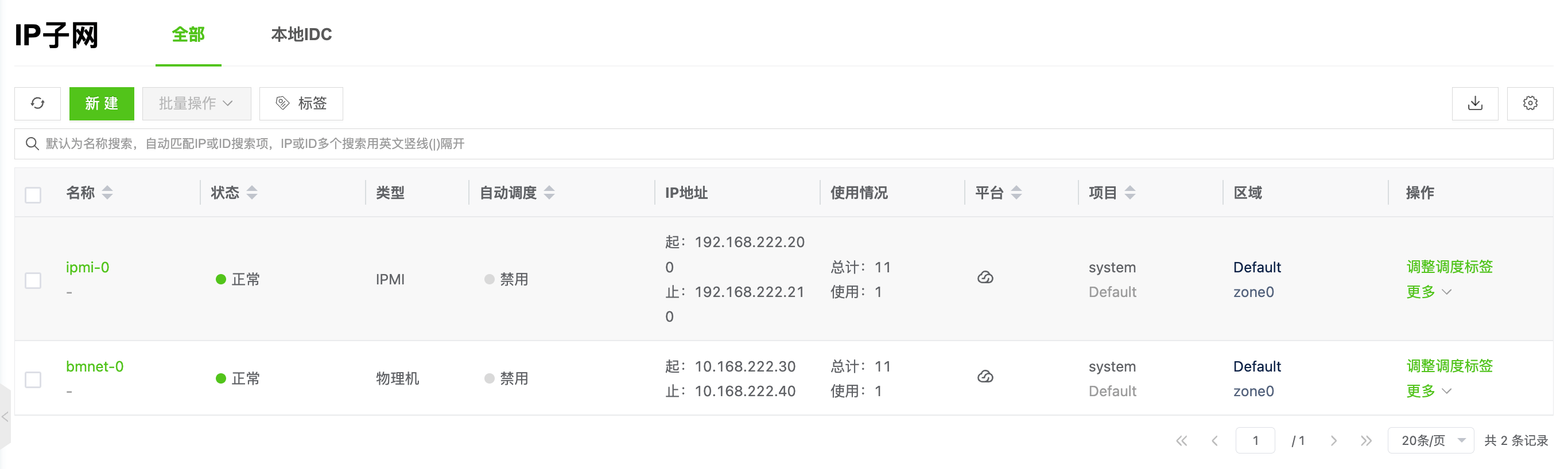Sort by the 状态 column sort arrows
1568x469 pixels.
[252, 193]
